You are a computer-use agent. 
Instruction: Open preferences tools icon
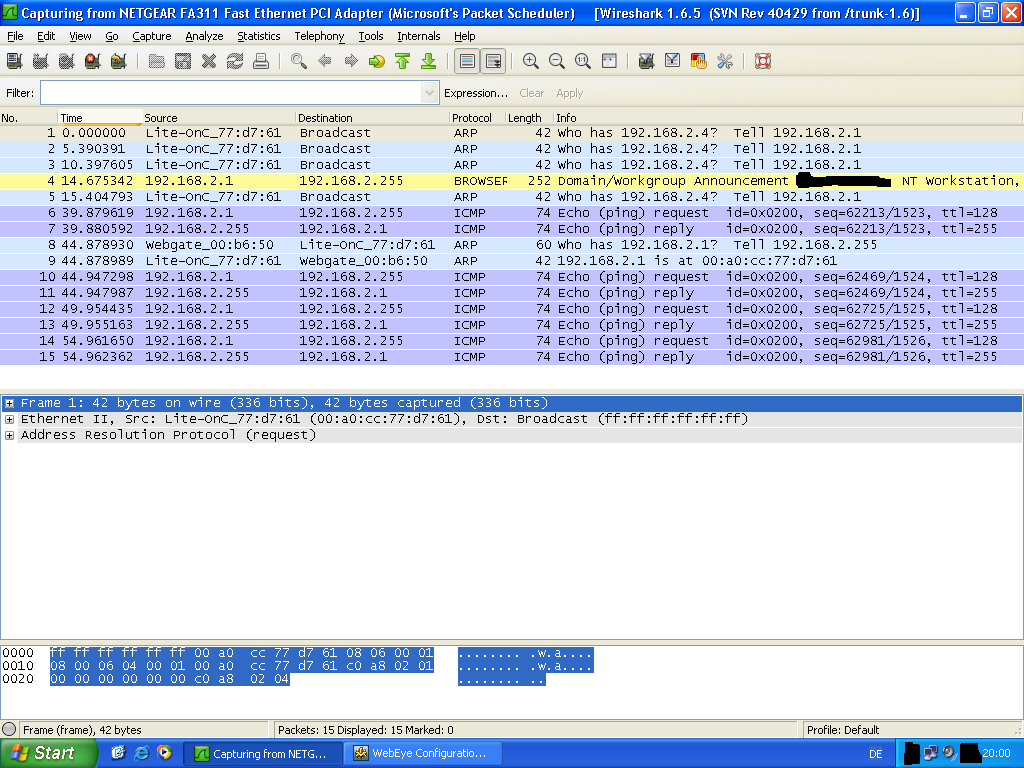pos(725,61)
